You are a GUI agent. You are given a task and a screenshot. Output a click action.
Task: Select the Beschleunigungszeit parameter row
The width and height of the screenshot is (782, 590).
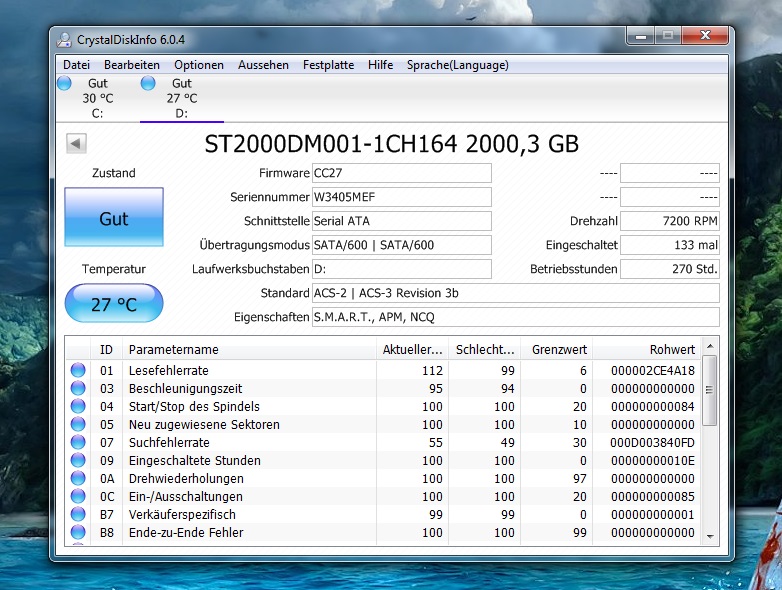(x=383, y=388)
